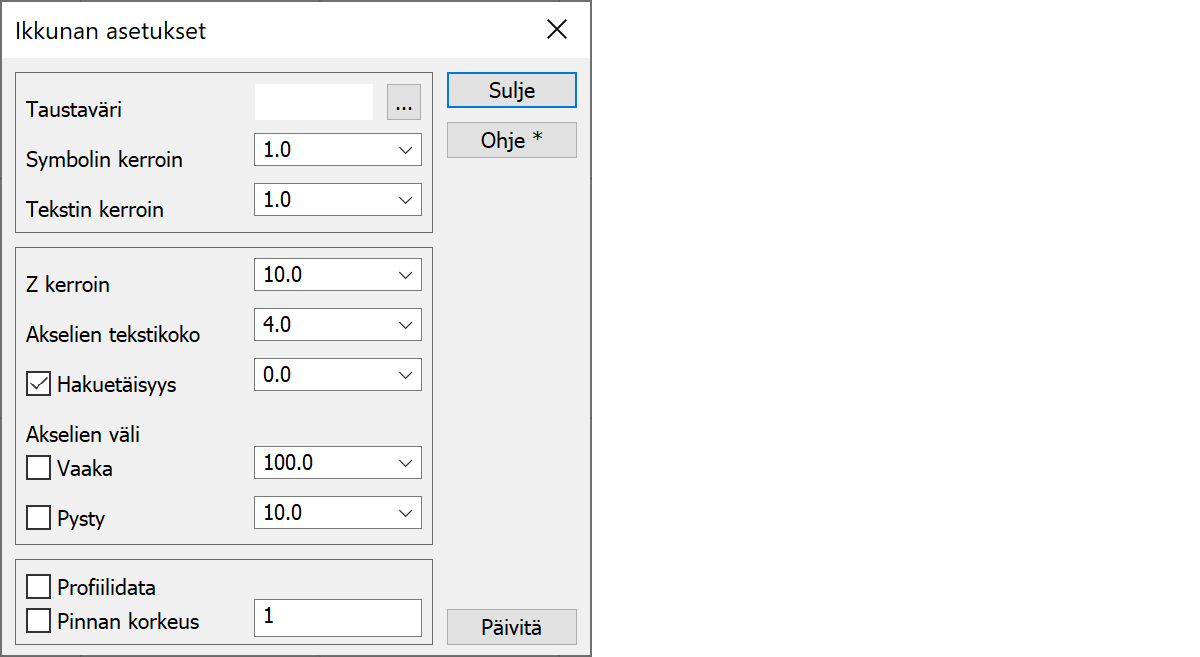This screenshot has width=1200, height=657.
Task: Click the Päivitä button
Action: (511, 627)
